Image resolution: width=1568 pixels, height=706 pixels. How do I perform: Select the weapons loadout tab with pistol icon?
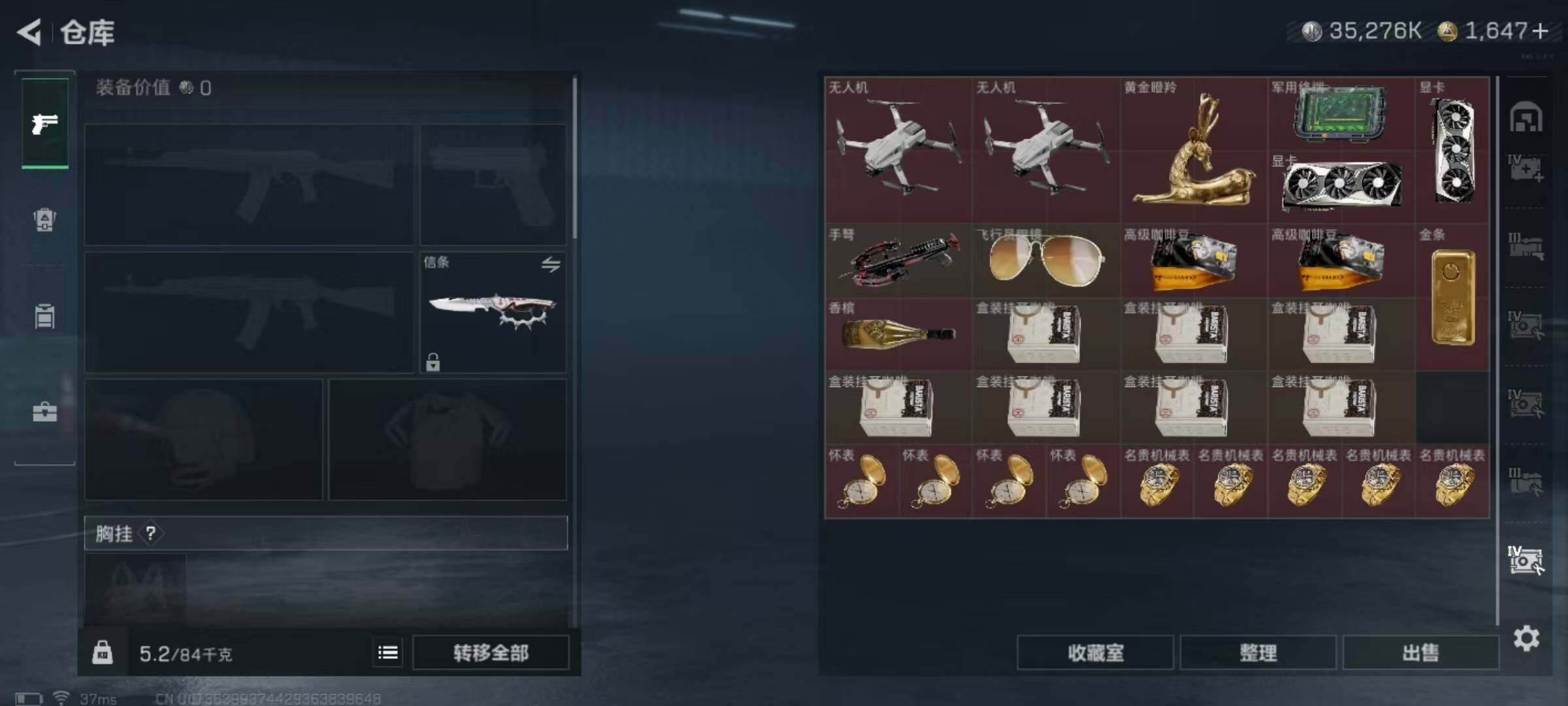pyautogui.click(x=44, y=123)
